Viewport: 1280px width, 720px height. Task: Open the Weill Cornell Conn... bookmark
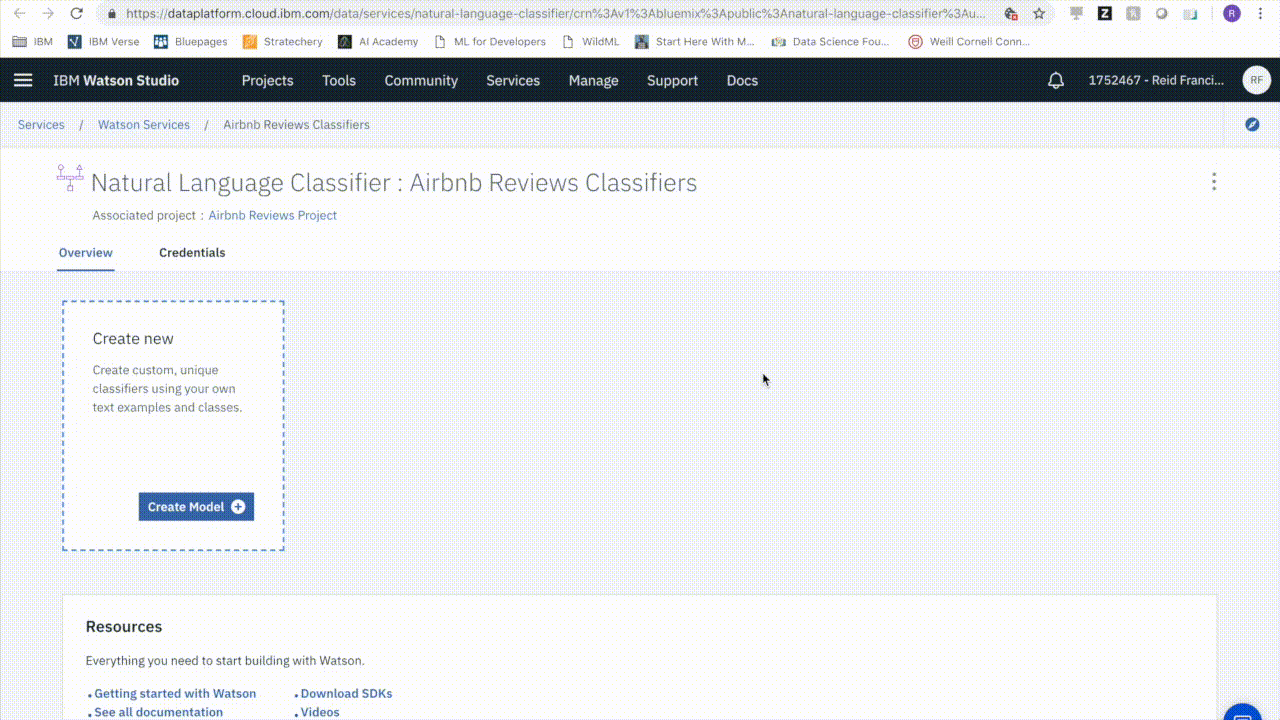pyautogui.click(x=969, y=42)
